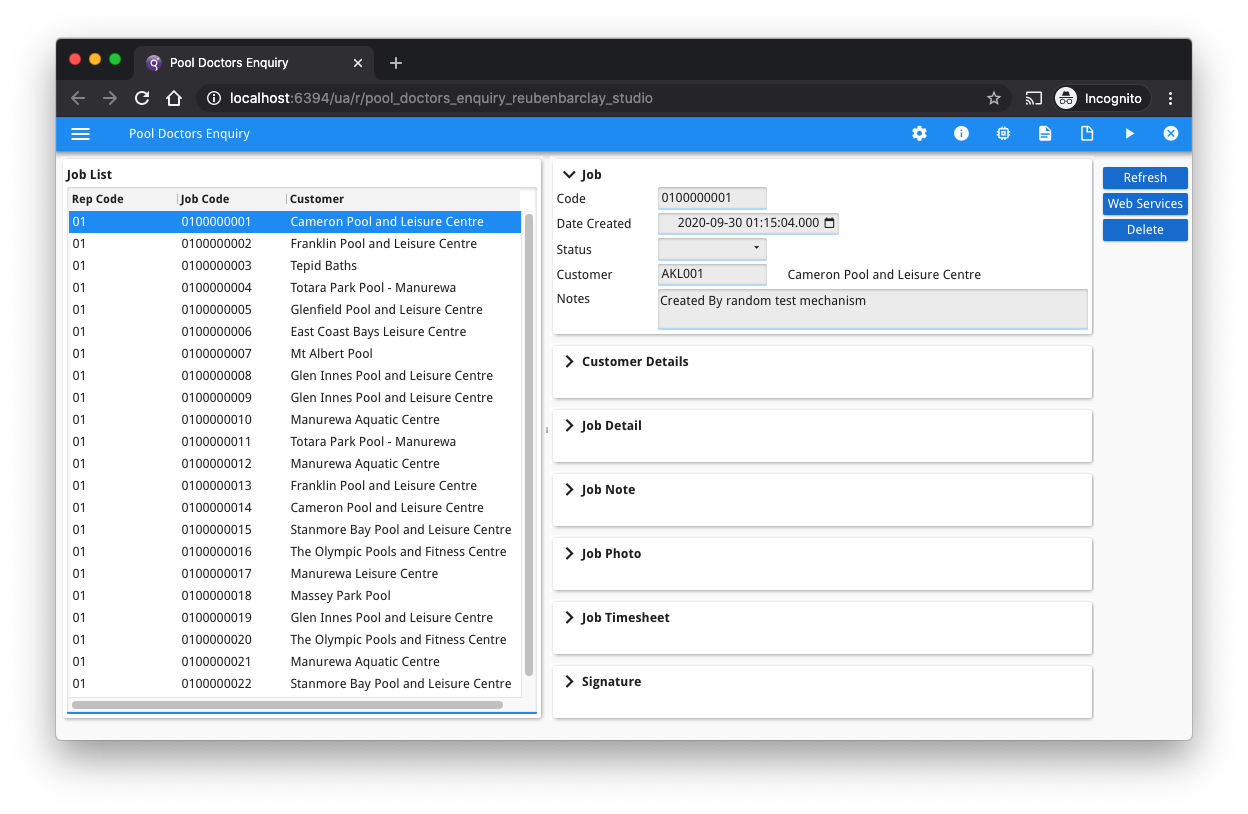Open the Status dropdown
Viewport: 1248px width, 814px height.
pyautogui.click(x=712, y=249)
